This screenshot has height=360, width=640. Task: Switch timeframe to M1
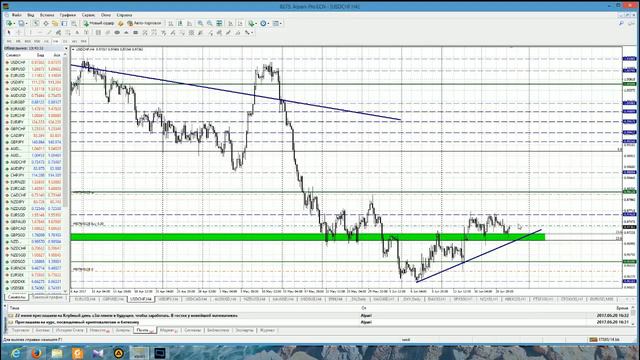click(x=9, y=41)
